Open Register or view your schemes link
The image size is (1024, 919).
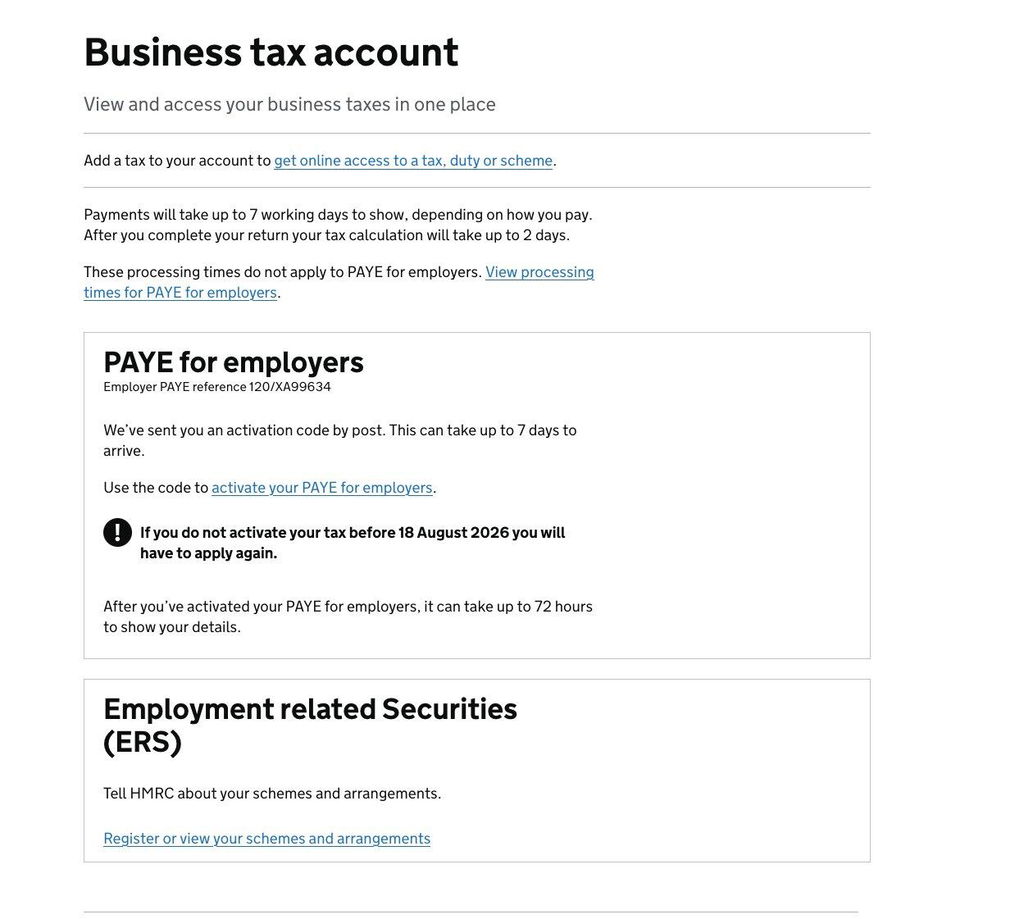tap(266, 839)
